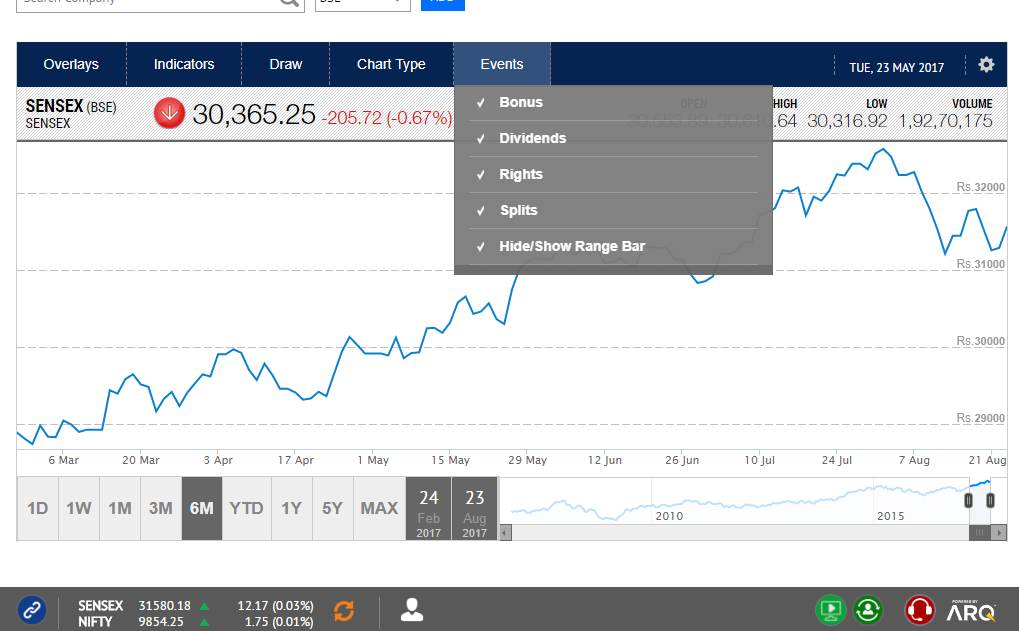The width and height of the screenshot is (1019, 631).
Task: Expand the Indicators dropdown
Action: 184,64
